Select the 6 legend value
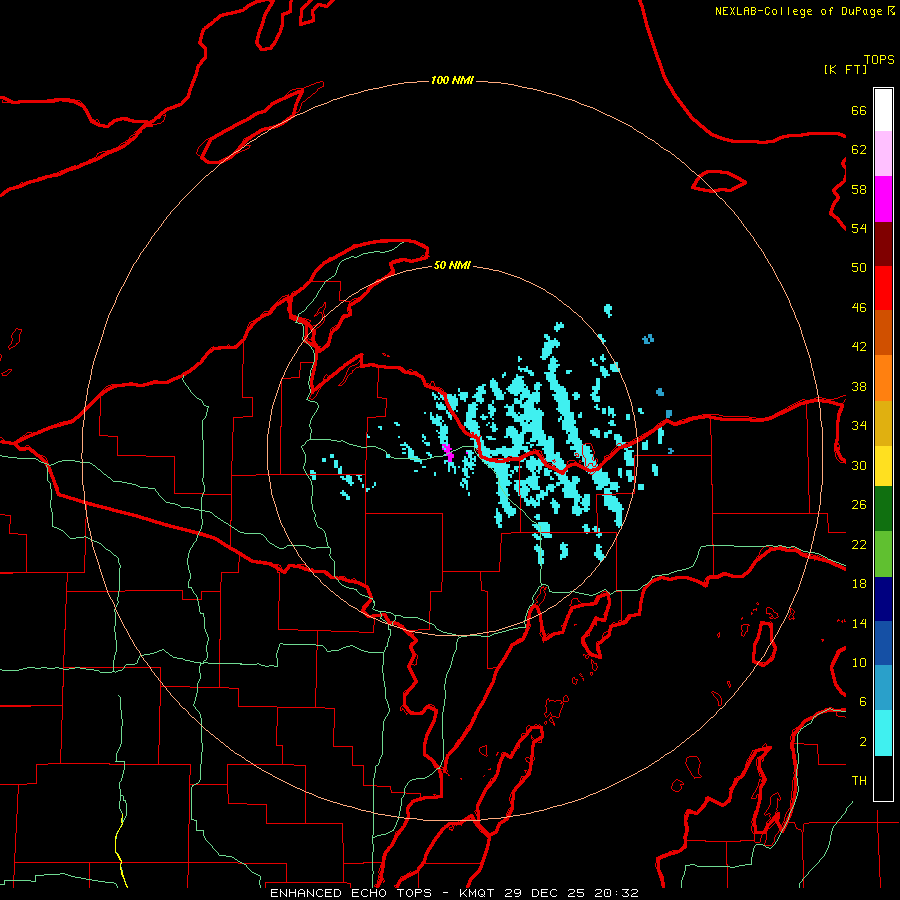This screenshot has height=900, width=900. [863, 702]
